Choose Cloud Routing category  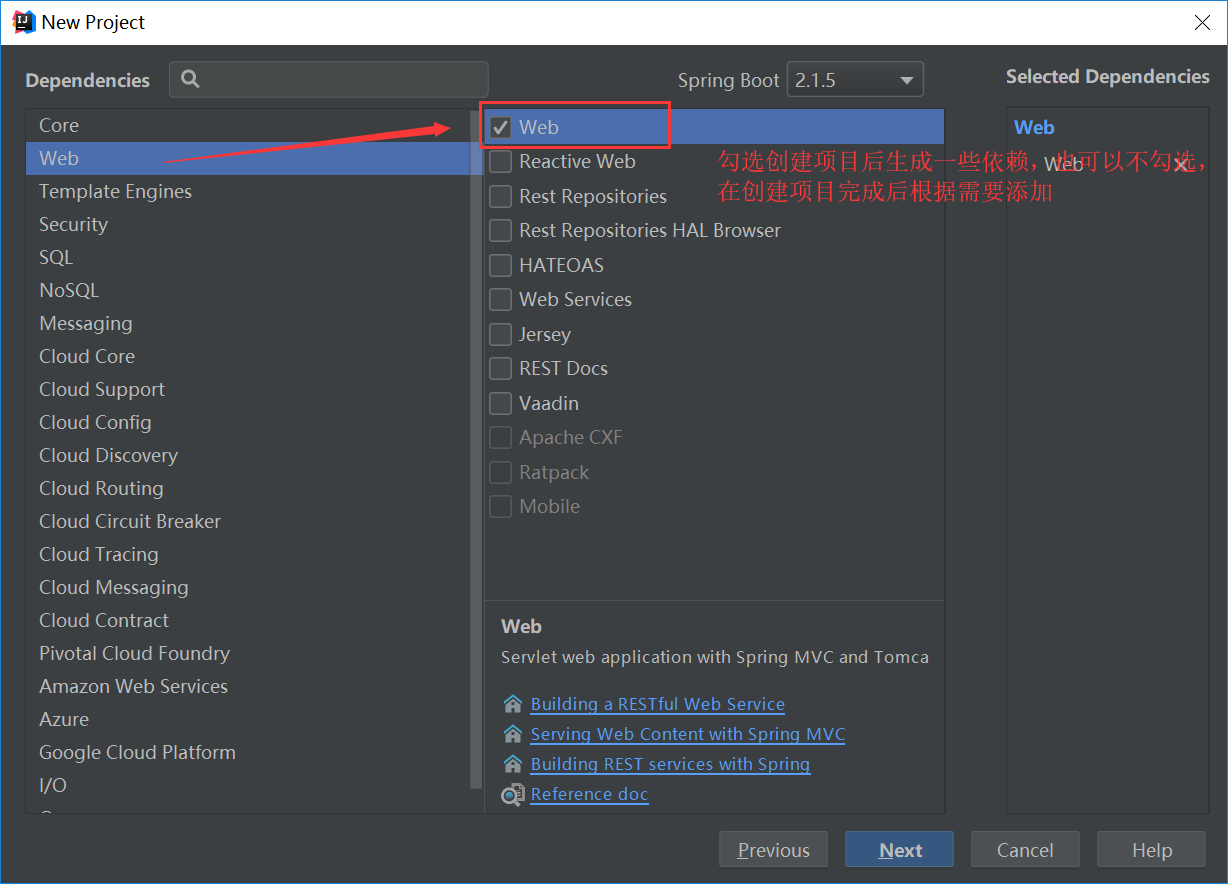tap(248, 488)
